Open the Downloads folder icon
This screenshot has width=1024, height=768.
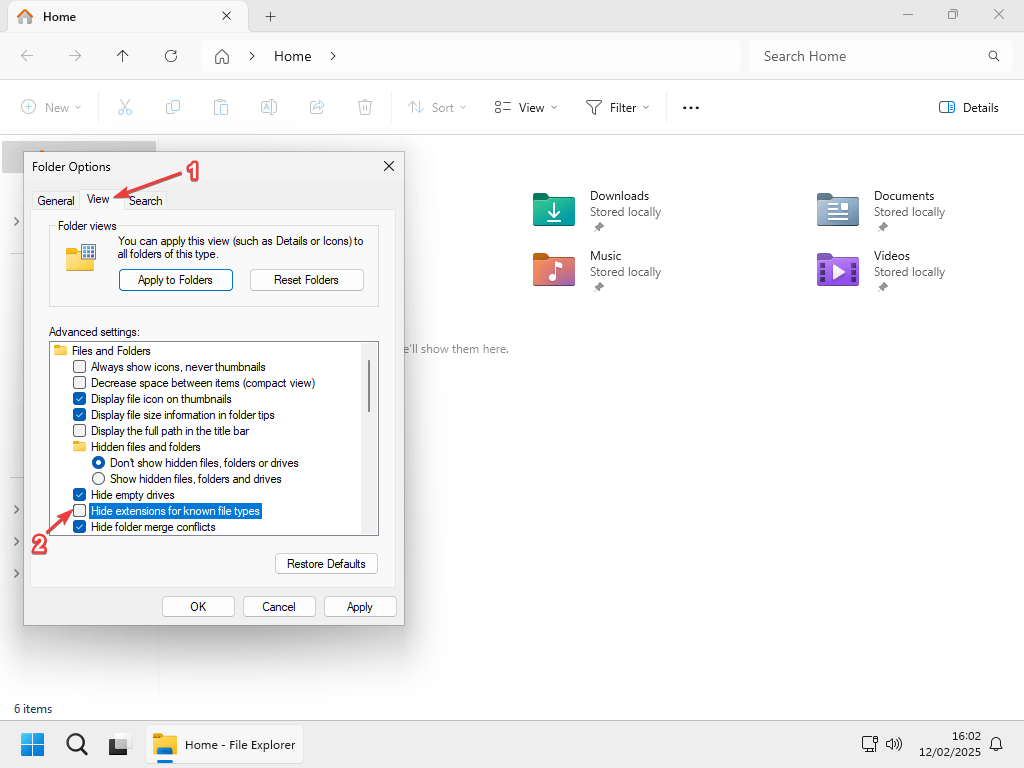pos(553,210)
